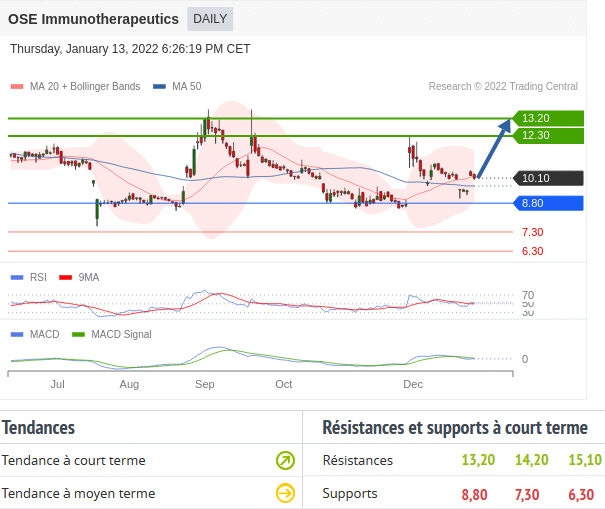The height and width of the screenshot is (509, 605).
Task: Click yellow right arrow medium-term trend icon
Action: pos(285,493)
